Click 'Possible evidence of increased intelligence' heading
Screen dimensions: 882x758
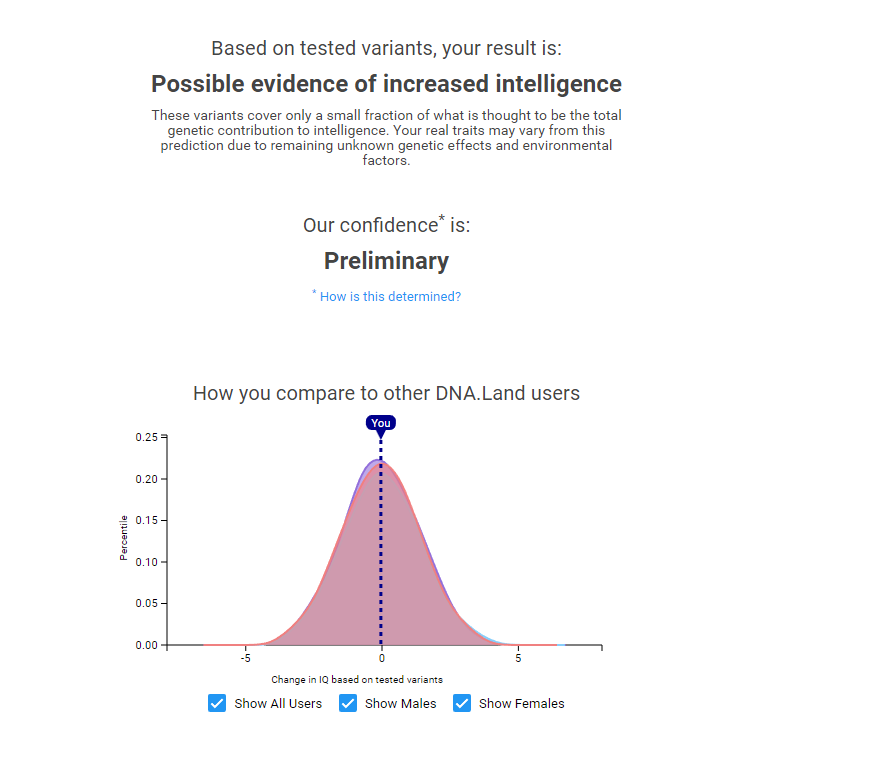click(386, 84)
